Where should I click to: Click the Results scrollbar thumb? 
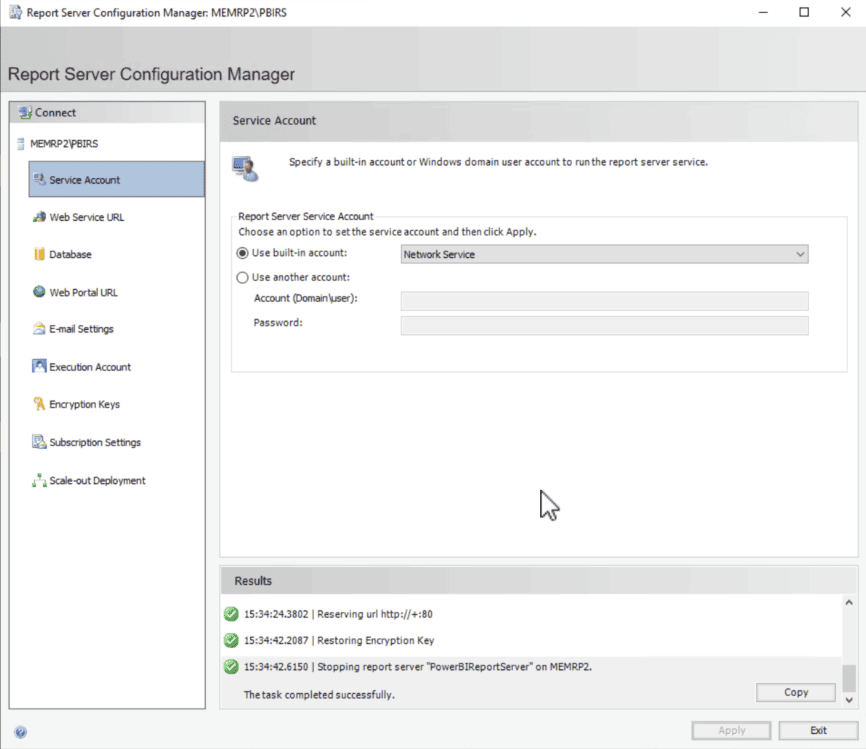[849, 678]
